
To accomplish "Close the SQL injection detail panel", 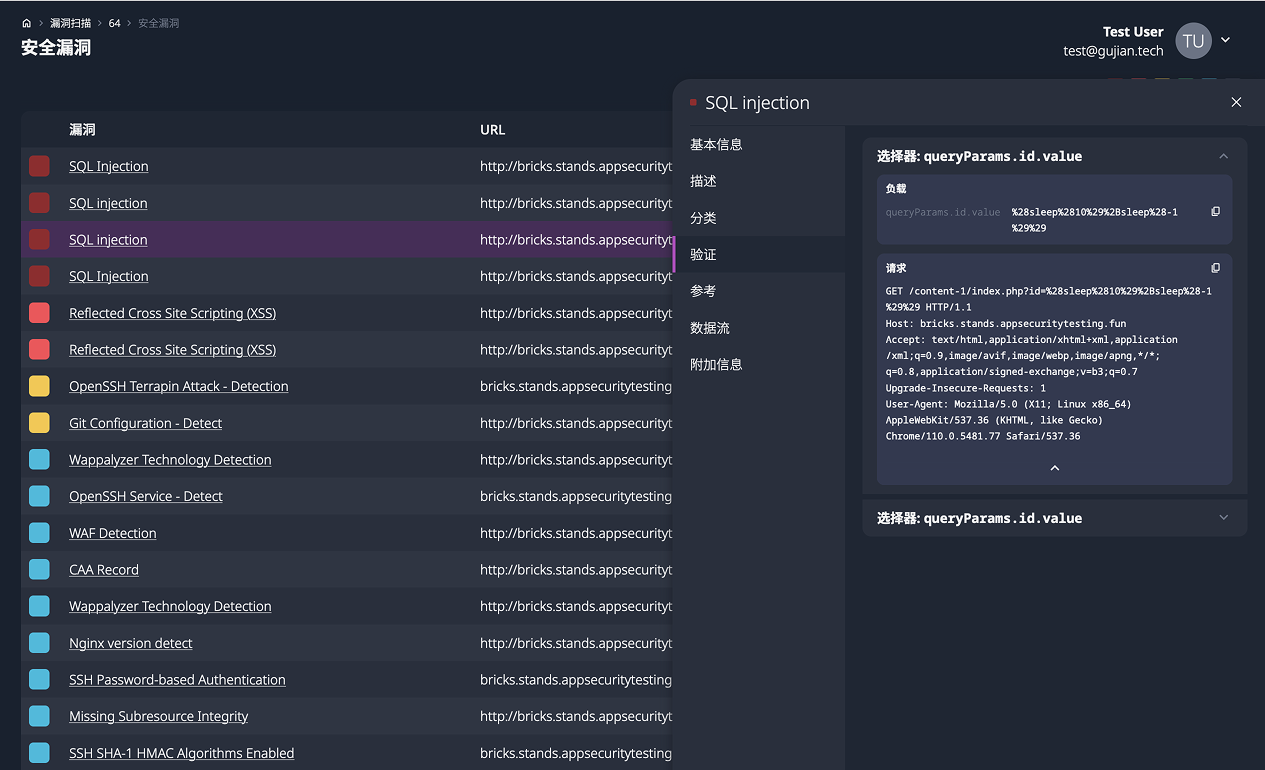I will (1236, 102).
